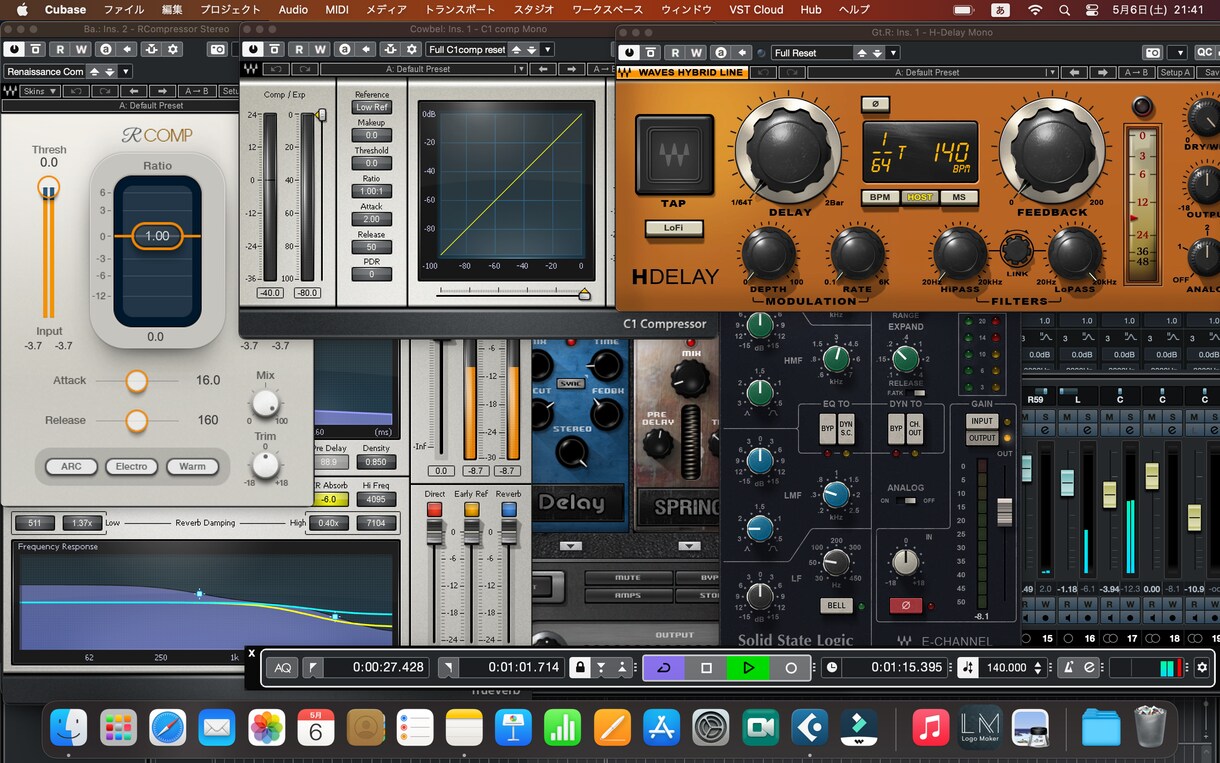Toggle the purple cycle loop button
1220x763 pixels.
(x=664, y=667)
